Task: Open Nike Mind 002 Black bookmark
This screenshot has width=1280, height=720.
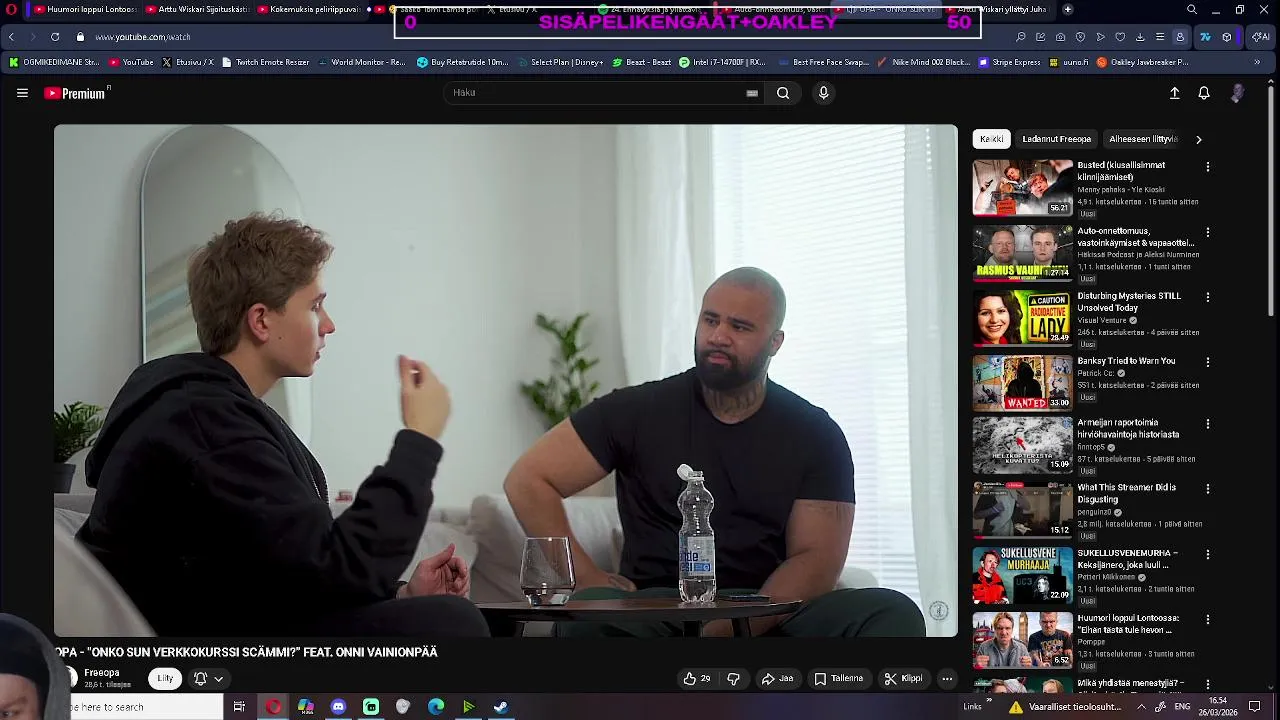Action: tap(923, 62)
